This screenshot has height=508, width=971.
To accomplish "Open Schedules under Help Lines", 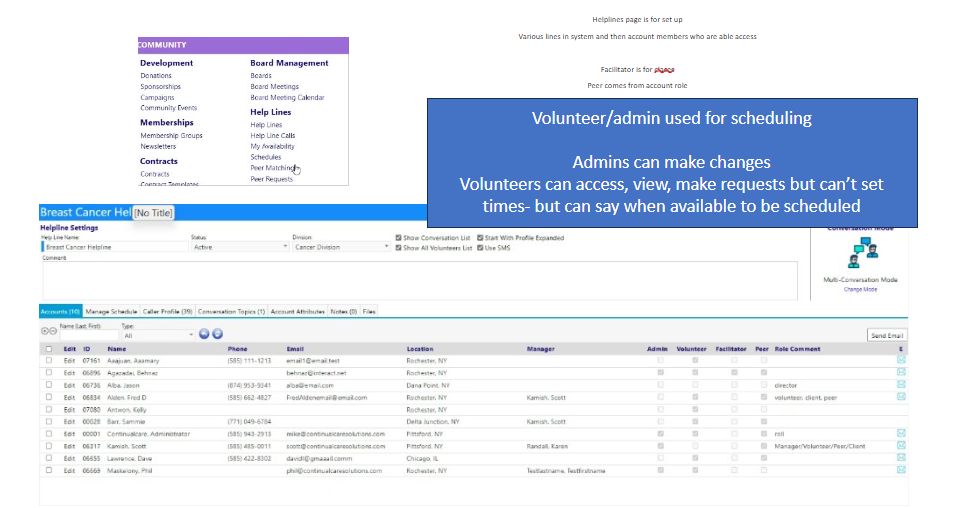I will (x=266, y=157).
